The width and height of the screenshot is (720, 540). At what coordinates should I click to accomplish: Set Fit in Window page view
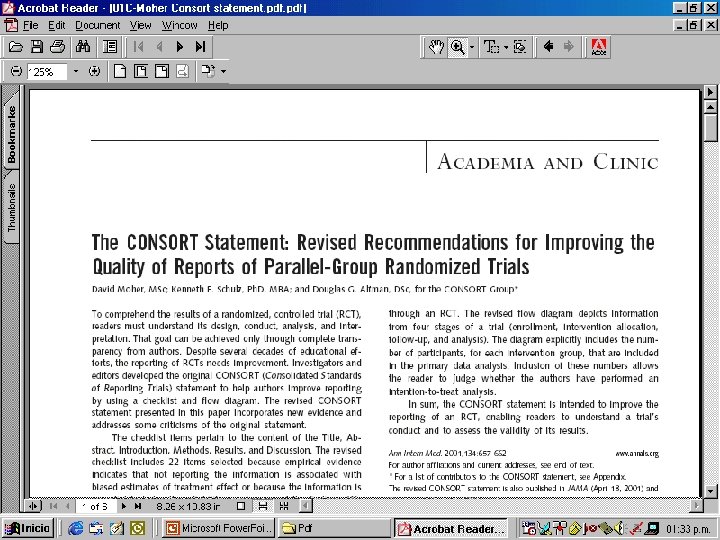[x=141, y=71]
